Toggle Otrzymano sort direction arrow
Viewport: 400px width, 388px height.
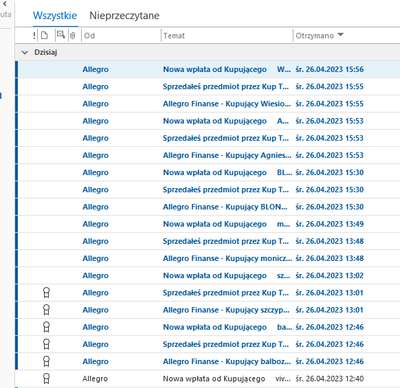[x=340, y=35]
